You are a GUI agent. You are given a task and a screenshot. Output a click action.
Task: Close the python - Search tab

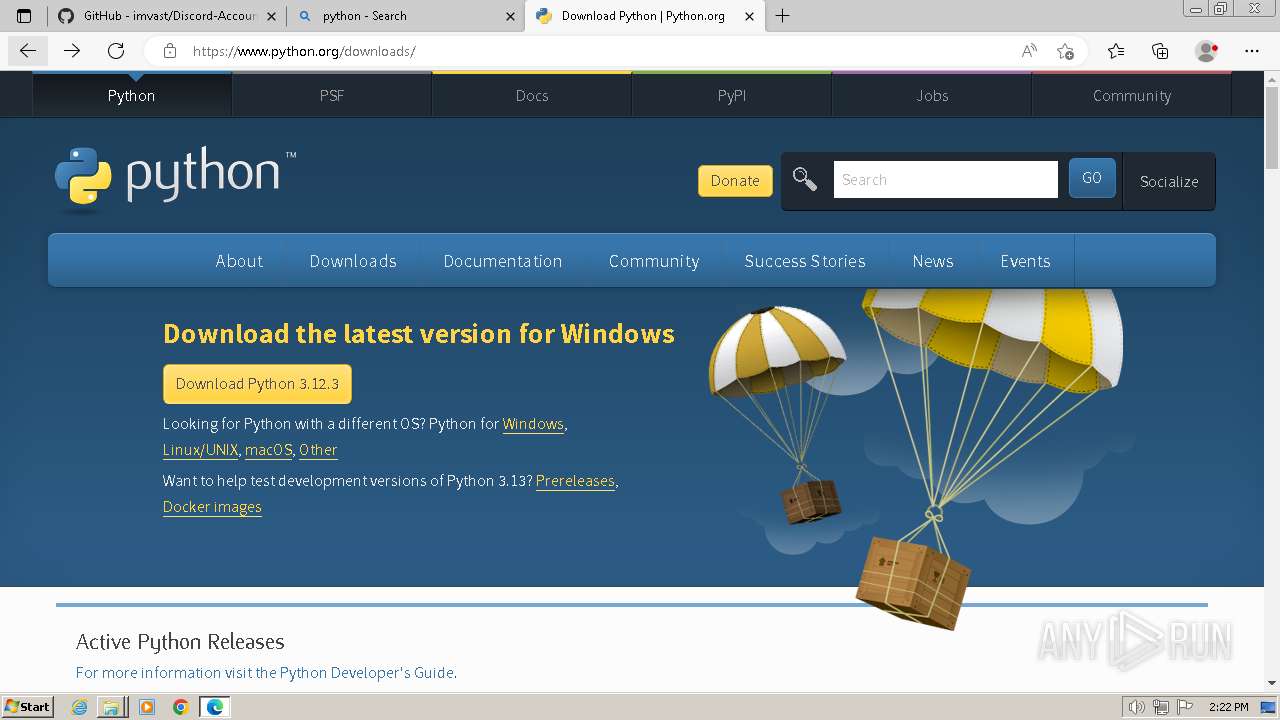point(510,16)
